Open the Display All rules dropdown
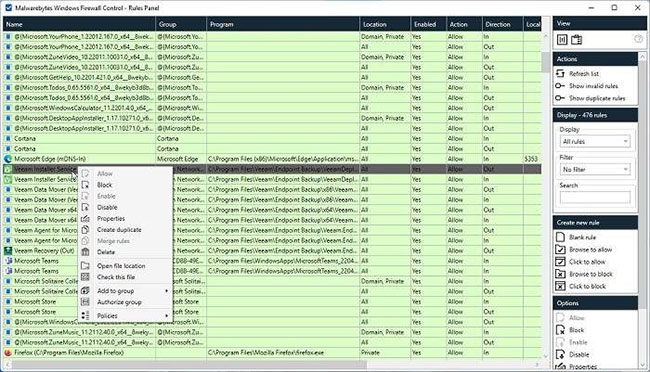The height and width of the screenshot is (372, 650). point(595,141)
